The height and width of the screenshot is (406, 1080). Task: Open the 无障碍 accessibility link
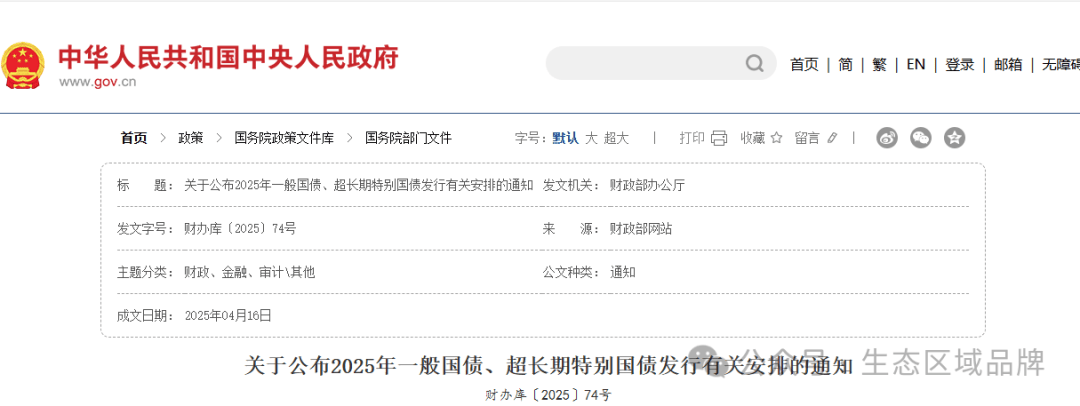tap(1061, 65)
